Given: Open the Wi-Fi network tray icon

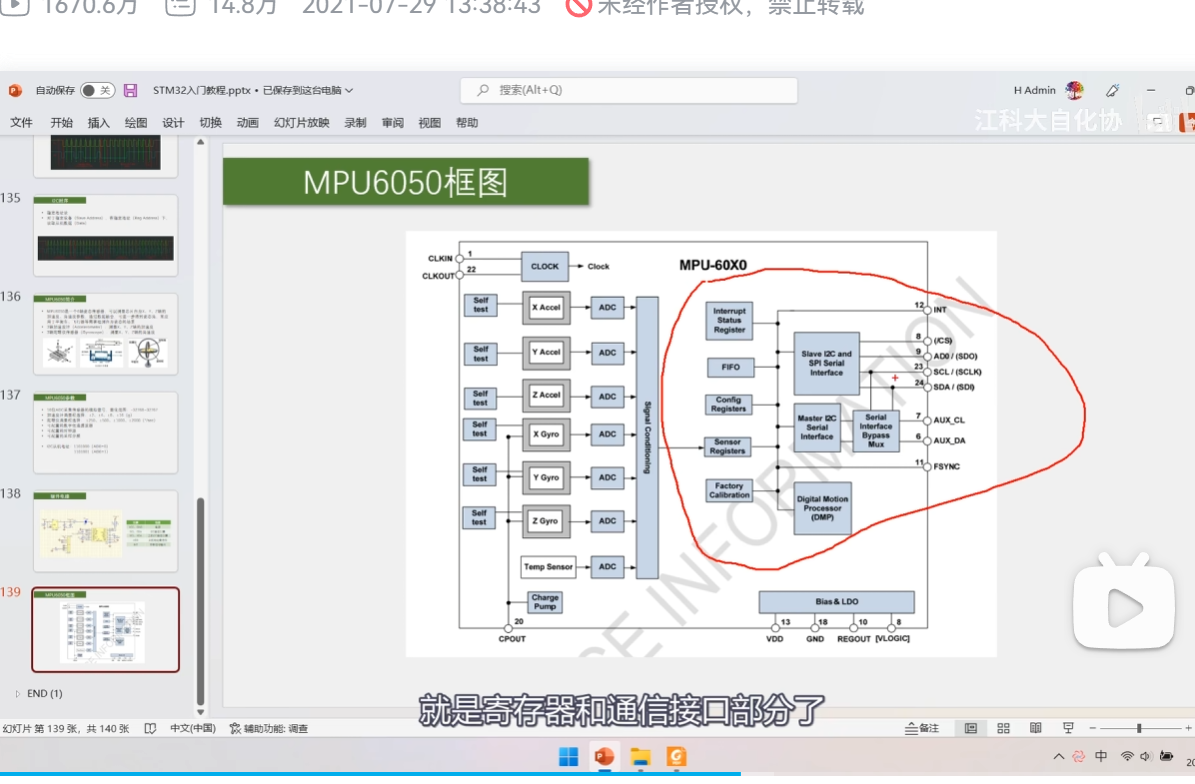Looking at the screenshot, I should (x=1127, y=757).
